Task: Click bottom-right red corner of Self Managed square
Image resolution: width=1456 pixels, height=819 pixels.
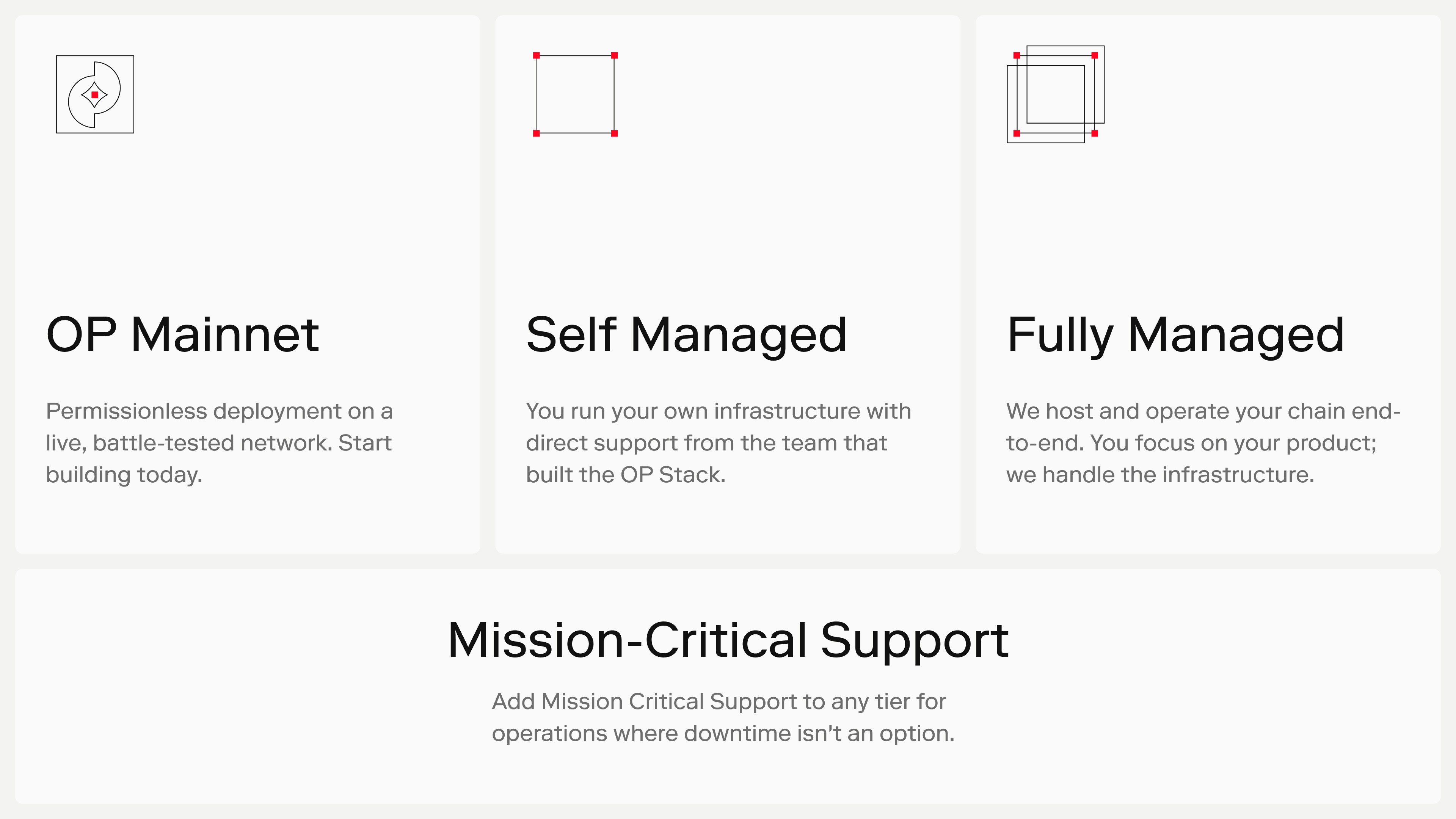Action: 614,133
